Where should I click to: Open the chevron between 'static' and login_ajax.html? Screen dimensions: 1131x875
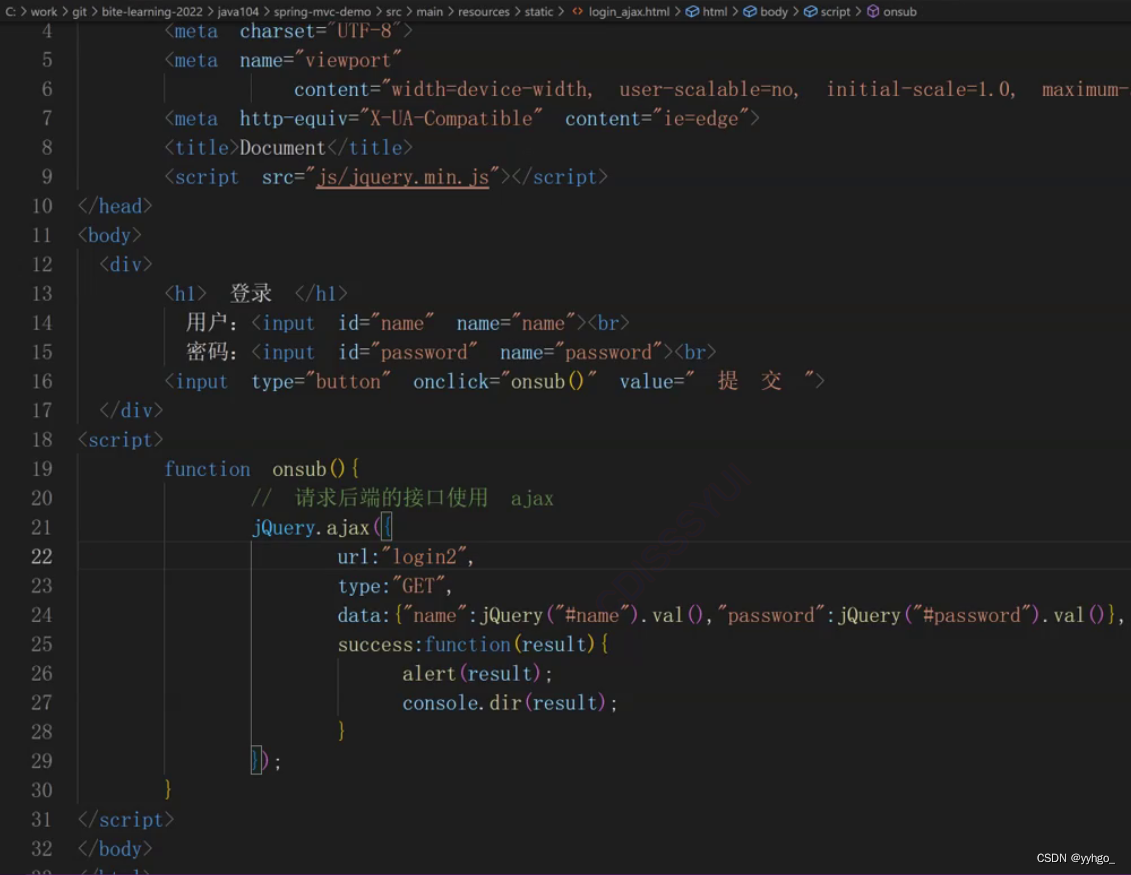click(x=561, y=12)
